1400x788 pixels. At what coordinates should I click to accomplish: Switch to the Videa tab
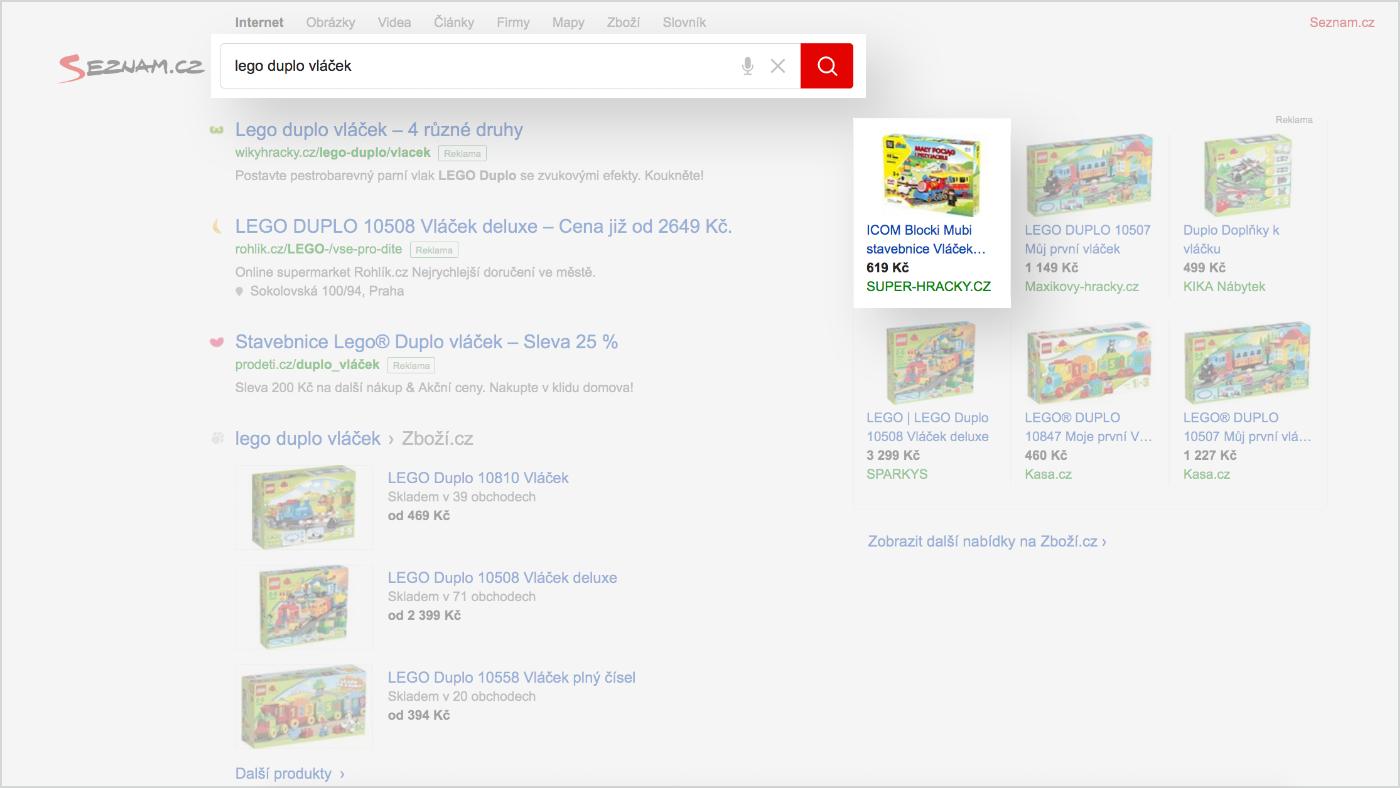coord(395,22)
